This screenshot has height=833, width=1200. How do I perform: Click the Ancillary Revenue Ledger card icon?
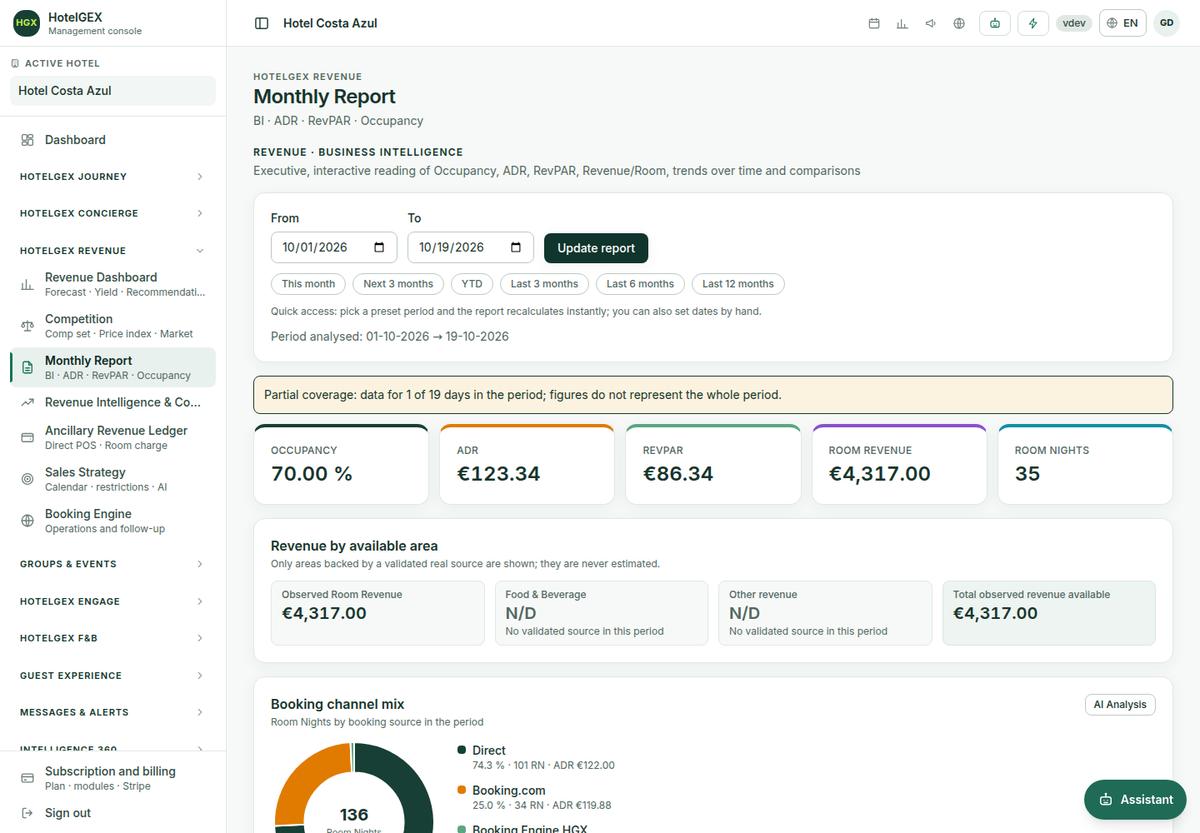click(27, 437)
